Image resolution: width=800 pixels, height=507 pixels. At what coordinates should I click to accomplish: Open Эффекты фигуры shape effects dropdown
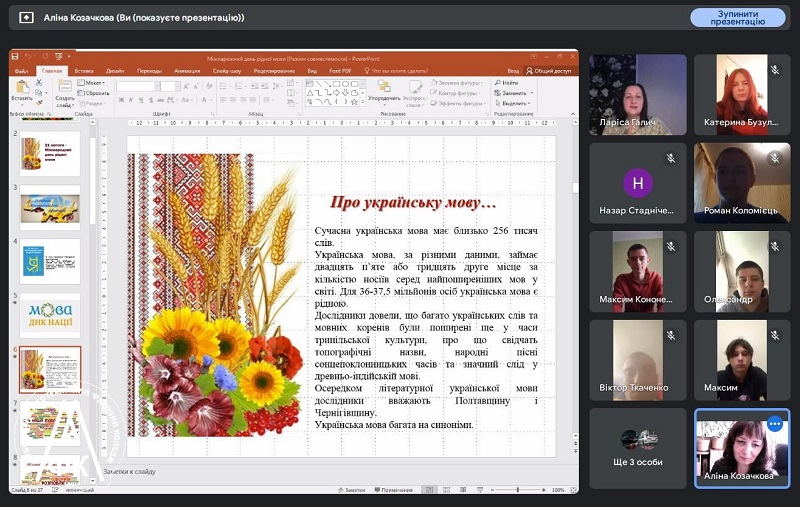[x=457, y=104]
